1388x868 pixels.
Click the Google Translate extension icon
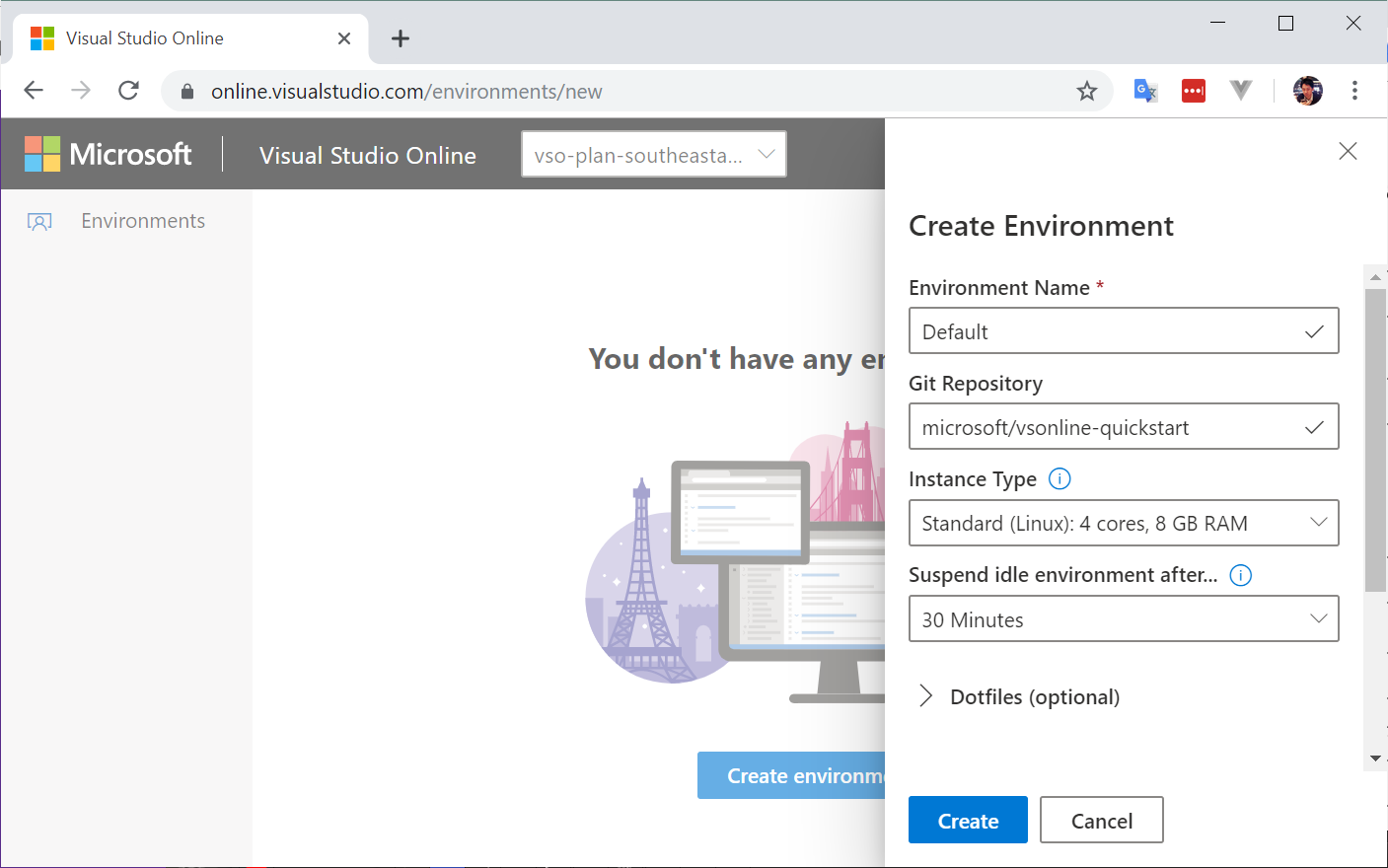pos(1145,90)
